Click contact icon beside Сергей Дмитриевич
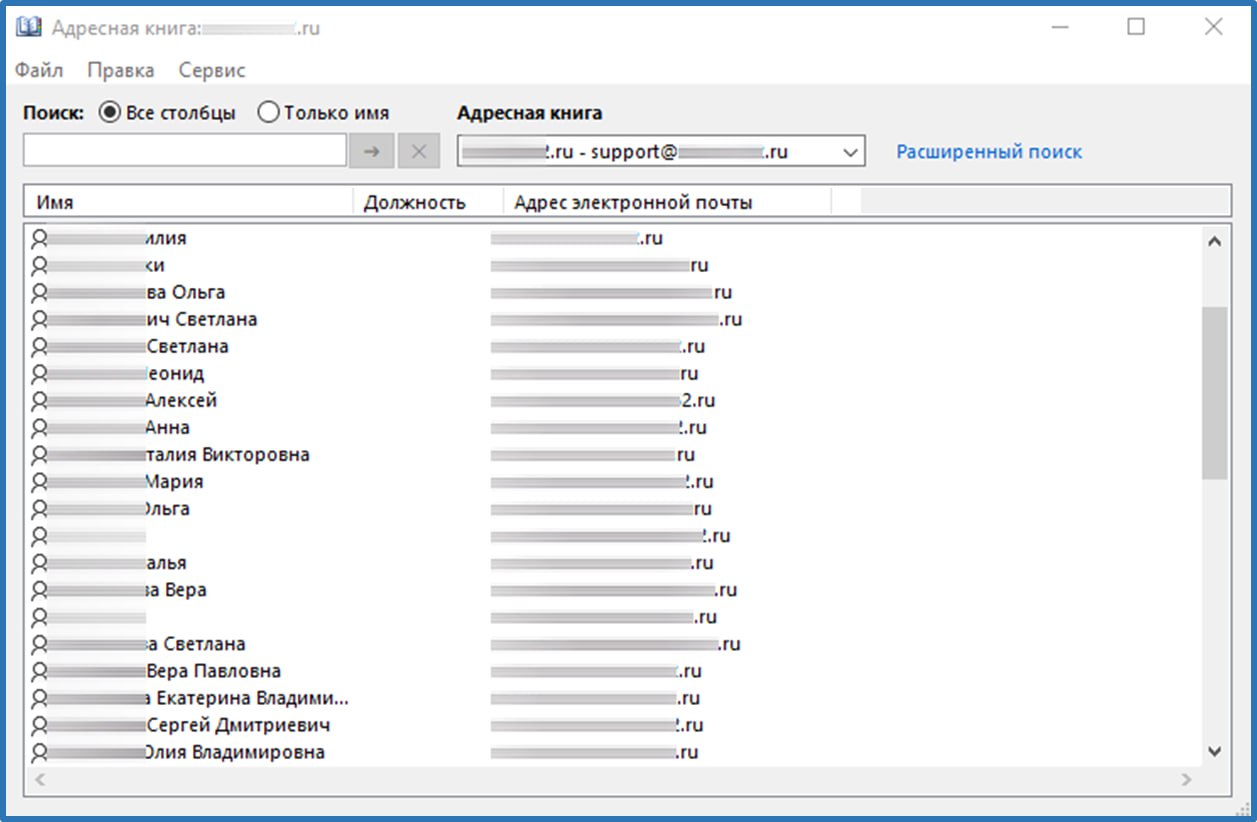This screenshot has width=1257, height=822. click(40, 725)
